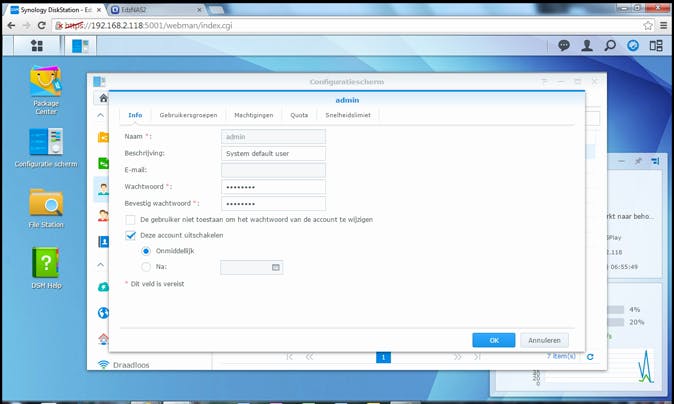
Task: Open the DSM main menu grid icon
Action: 37,46
